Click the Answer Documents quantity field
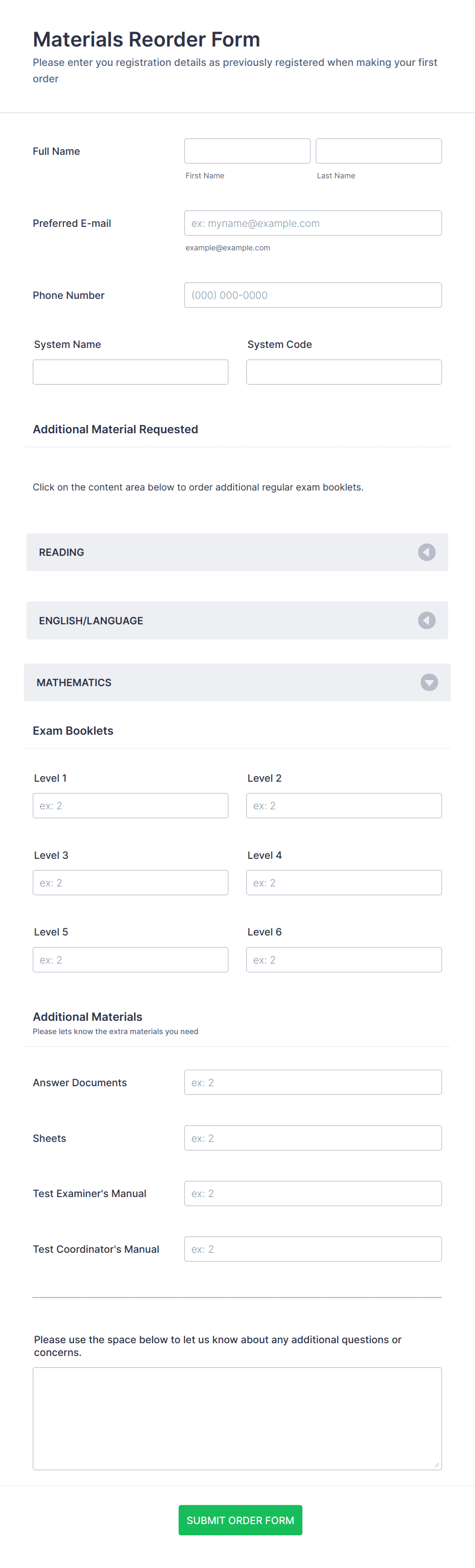The height and width of the screenshot is (1568, 475). coord(313,1082)
